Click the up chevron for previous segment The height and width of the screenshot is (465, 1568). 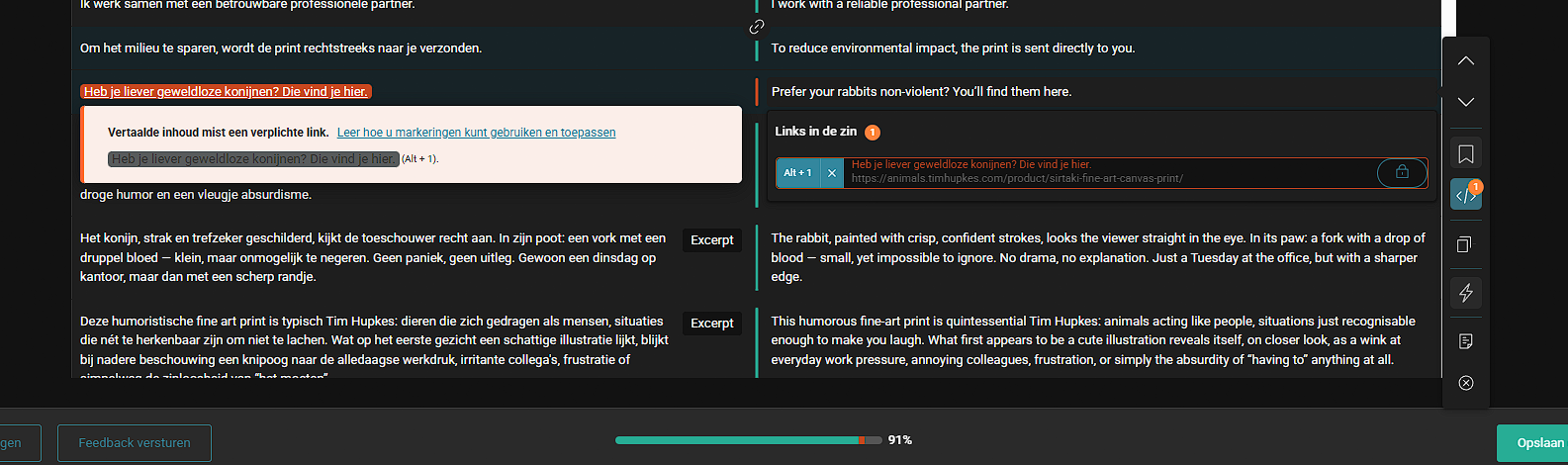(x=1466, y=61)
